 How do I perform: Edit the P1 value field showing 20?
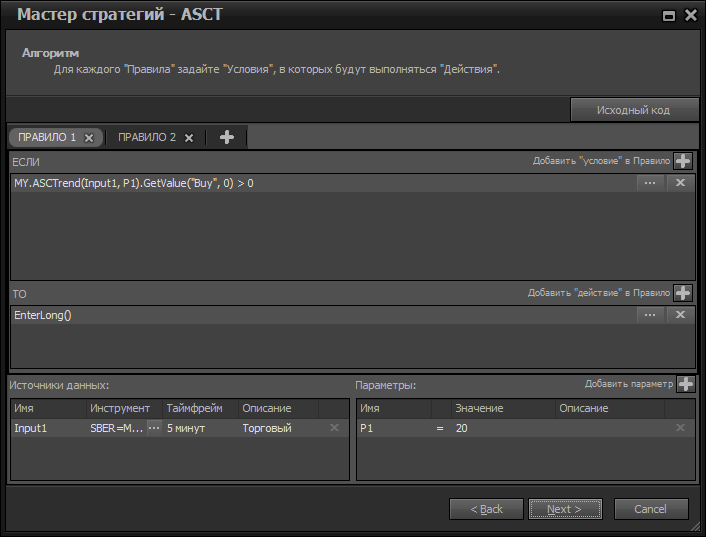tap(500, 428)
